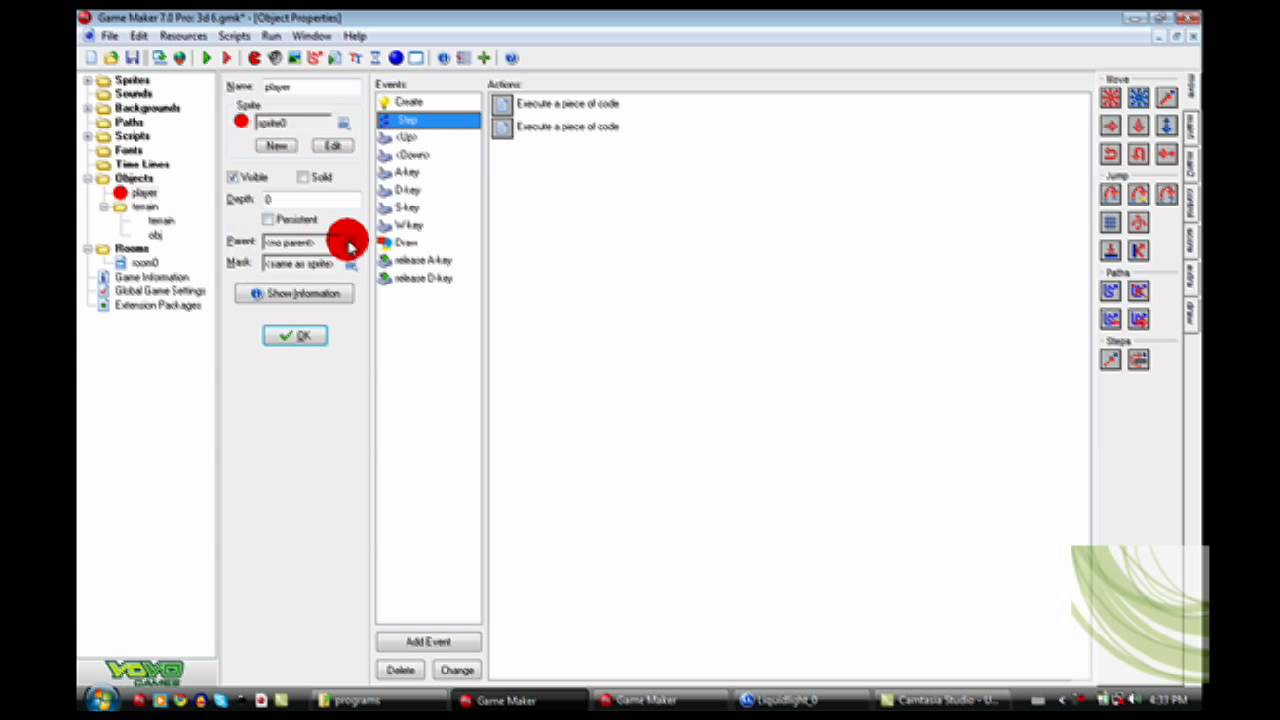Open extension packages with the green plus icon
The image size is (1280, 720).
484,58
